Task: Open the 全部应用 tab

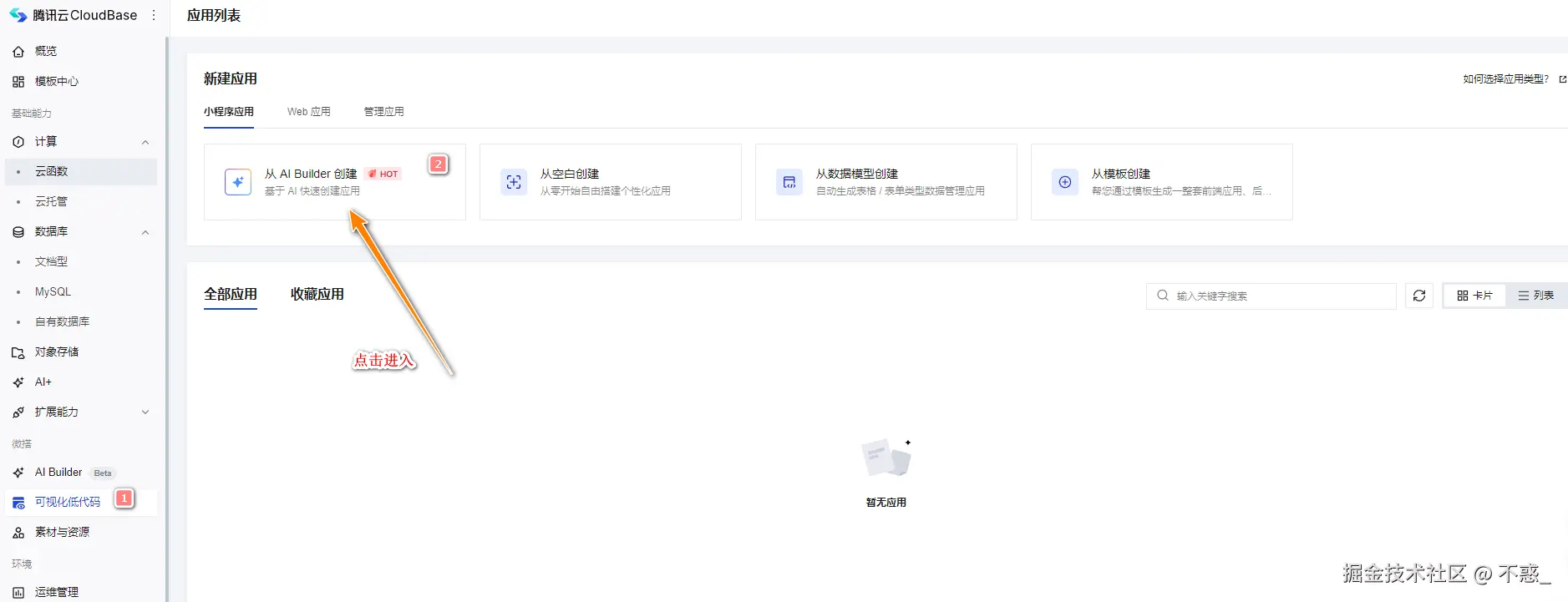Action: tap(231, 294)
